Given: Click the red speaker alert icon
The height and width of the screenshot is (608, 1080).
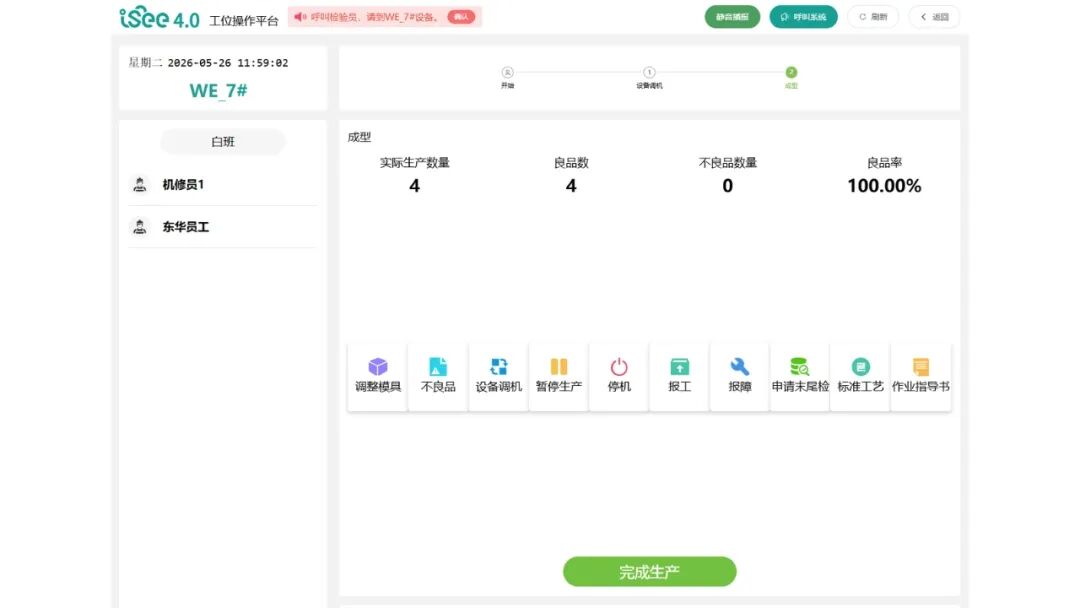Looking at the screenshot, I should pyautogui.click(x=300, y=17).
